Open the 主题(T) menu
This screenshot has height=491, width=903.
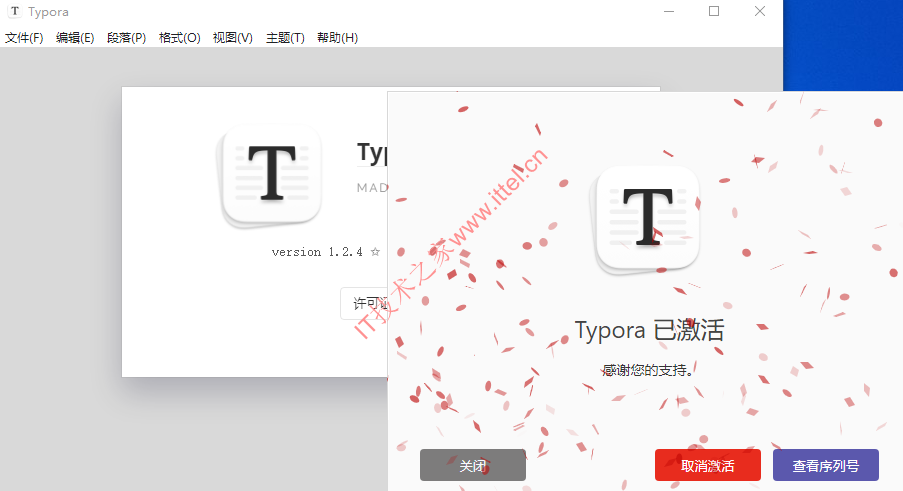pos(285,38)
